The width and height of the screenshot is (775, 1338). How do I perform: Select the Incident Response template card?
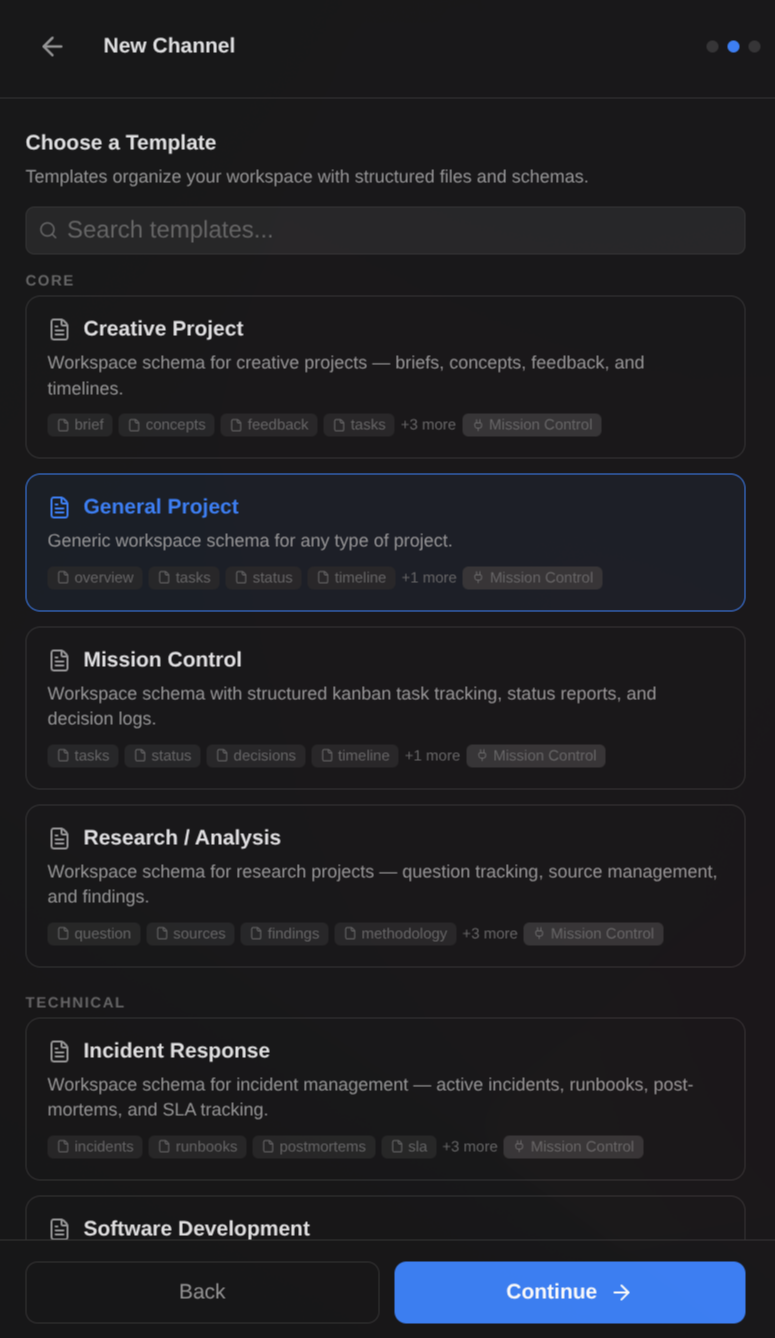(x=386, y=1098)
